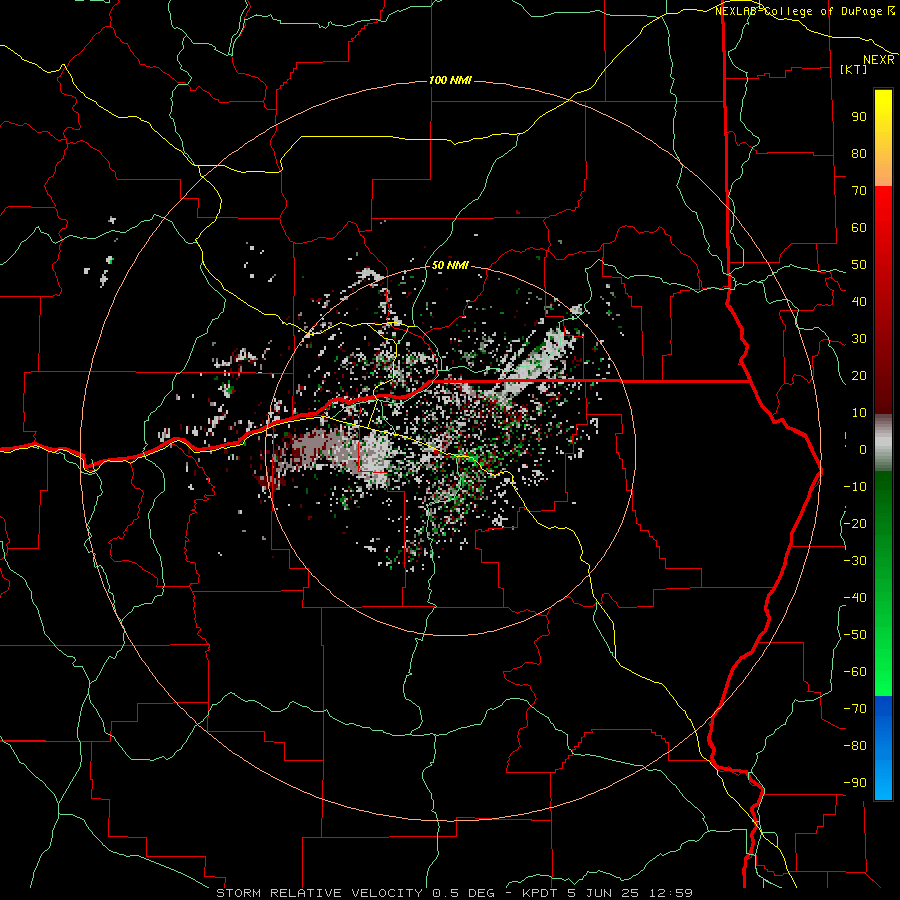Image resolution: width=900 pixels, height=900 pixels.
Task: Select the 0 value on velocity scale
Action: coord(863,449)
